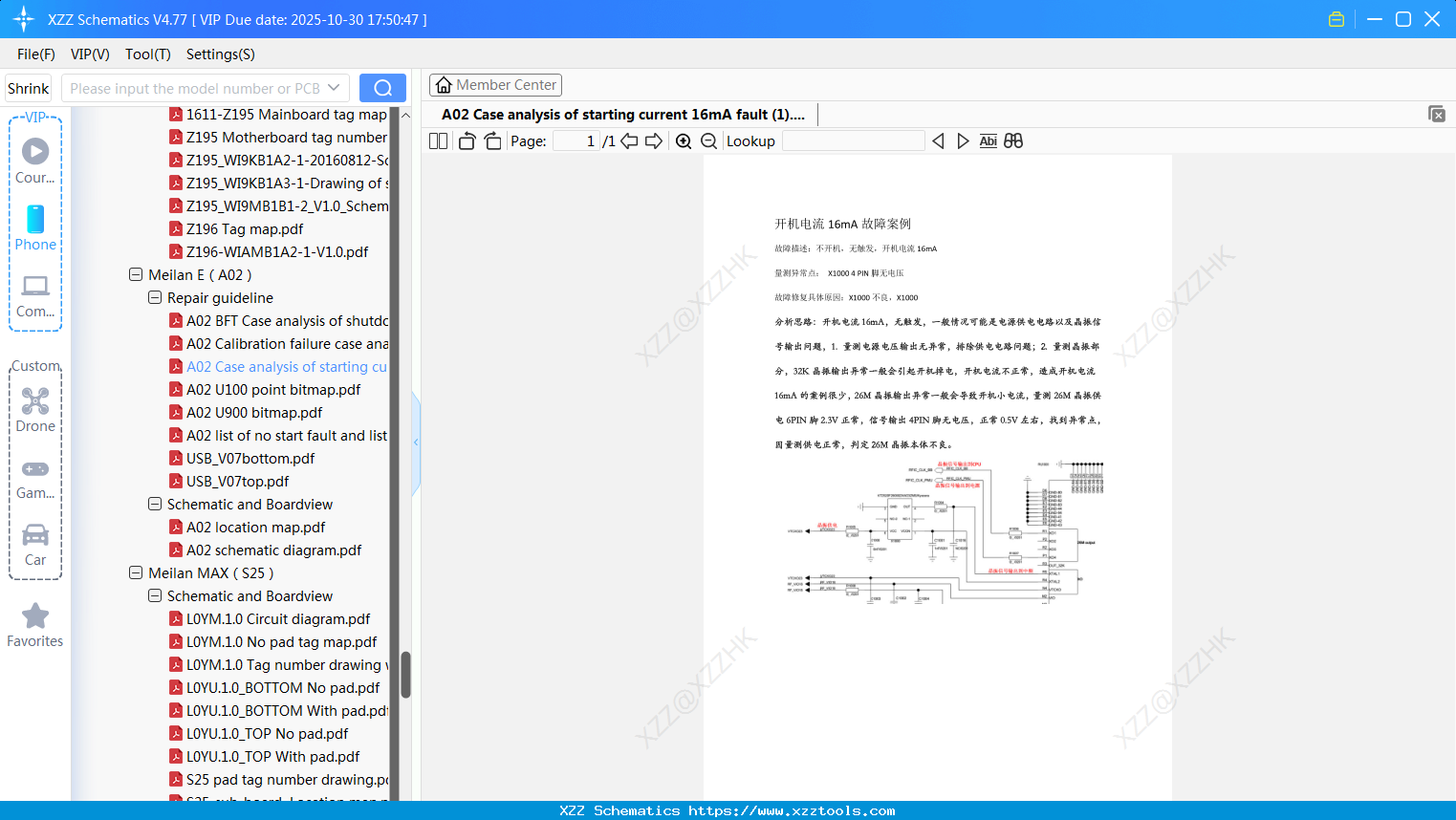This screenshot has width=1456, height=820.
Task: Collapse the Repair guideline folder
Action: pos(154,297)
